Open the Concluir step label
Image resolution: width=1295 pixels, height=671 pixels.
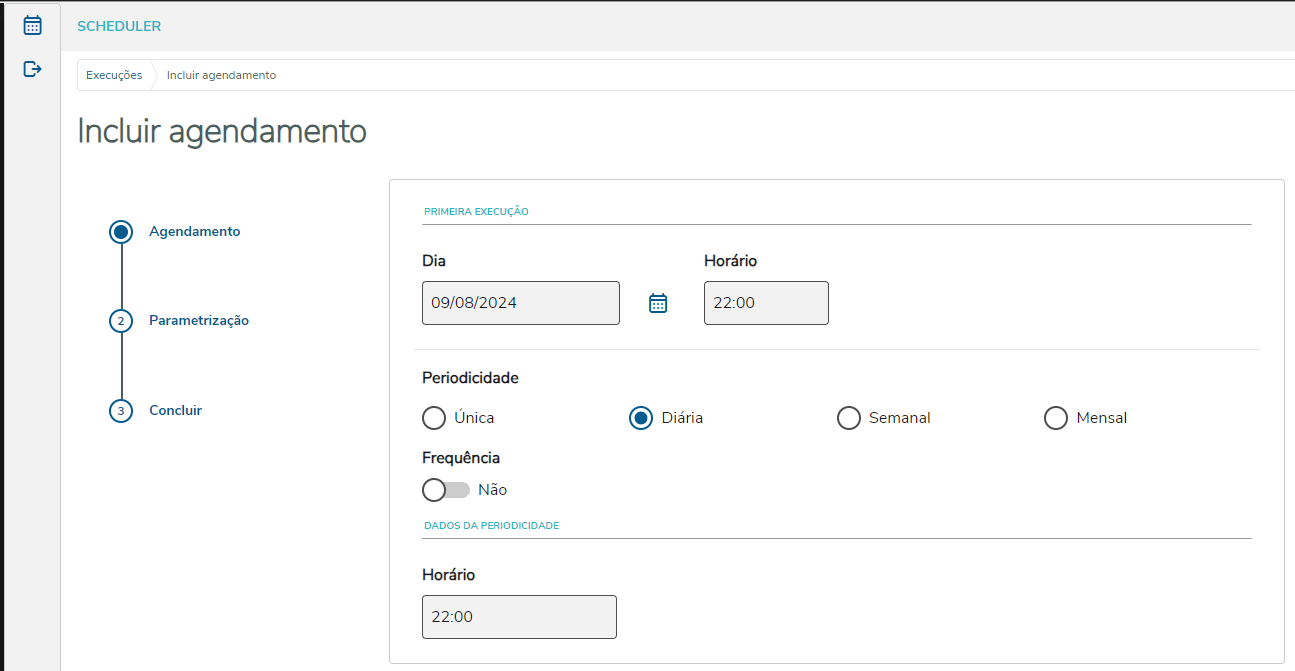pyautogui.click(x=175, y=411)
